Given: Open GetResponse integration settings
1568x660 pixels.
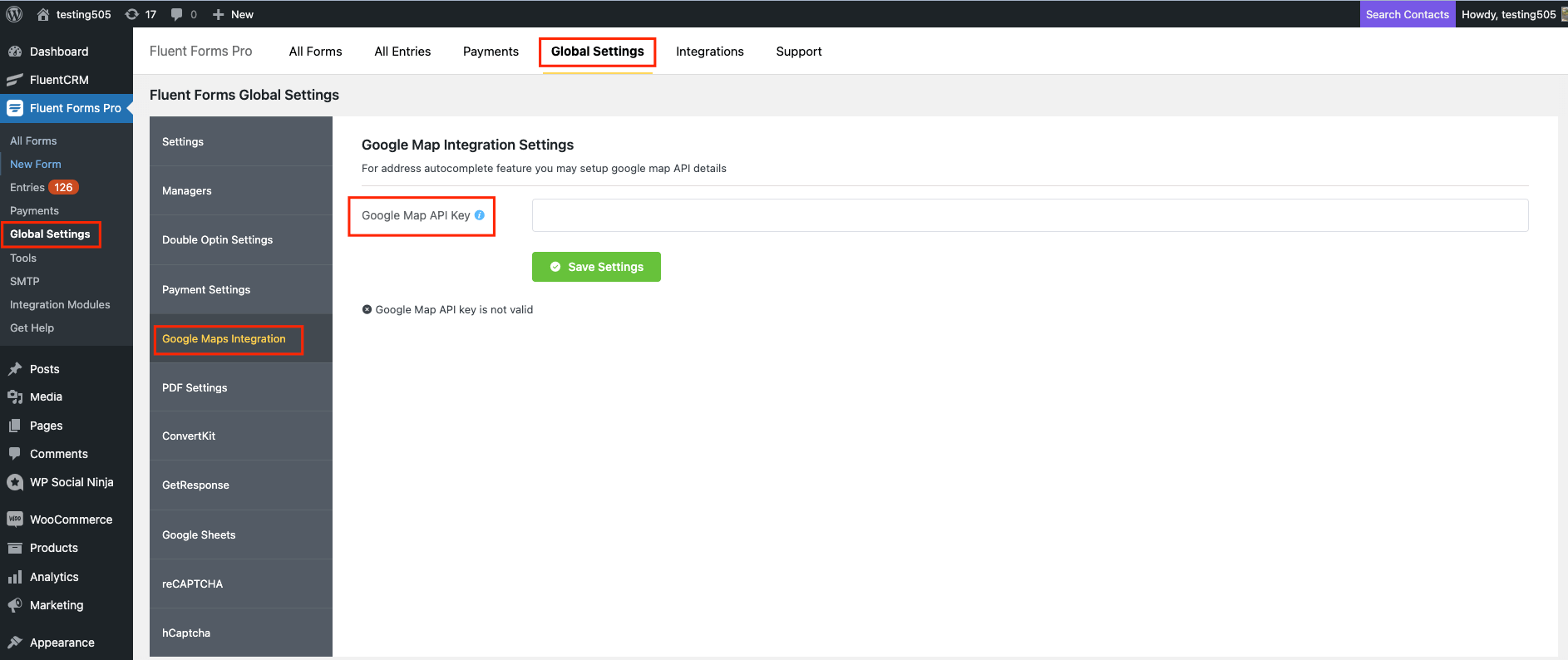Looking at the screenshot, I should click(241, 485).
